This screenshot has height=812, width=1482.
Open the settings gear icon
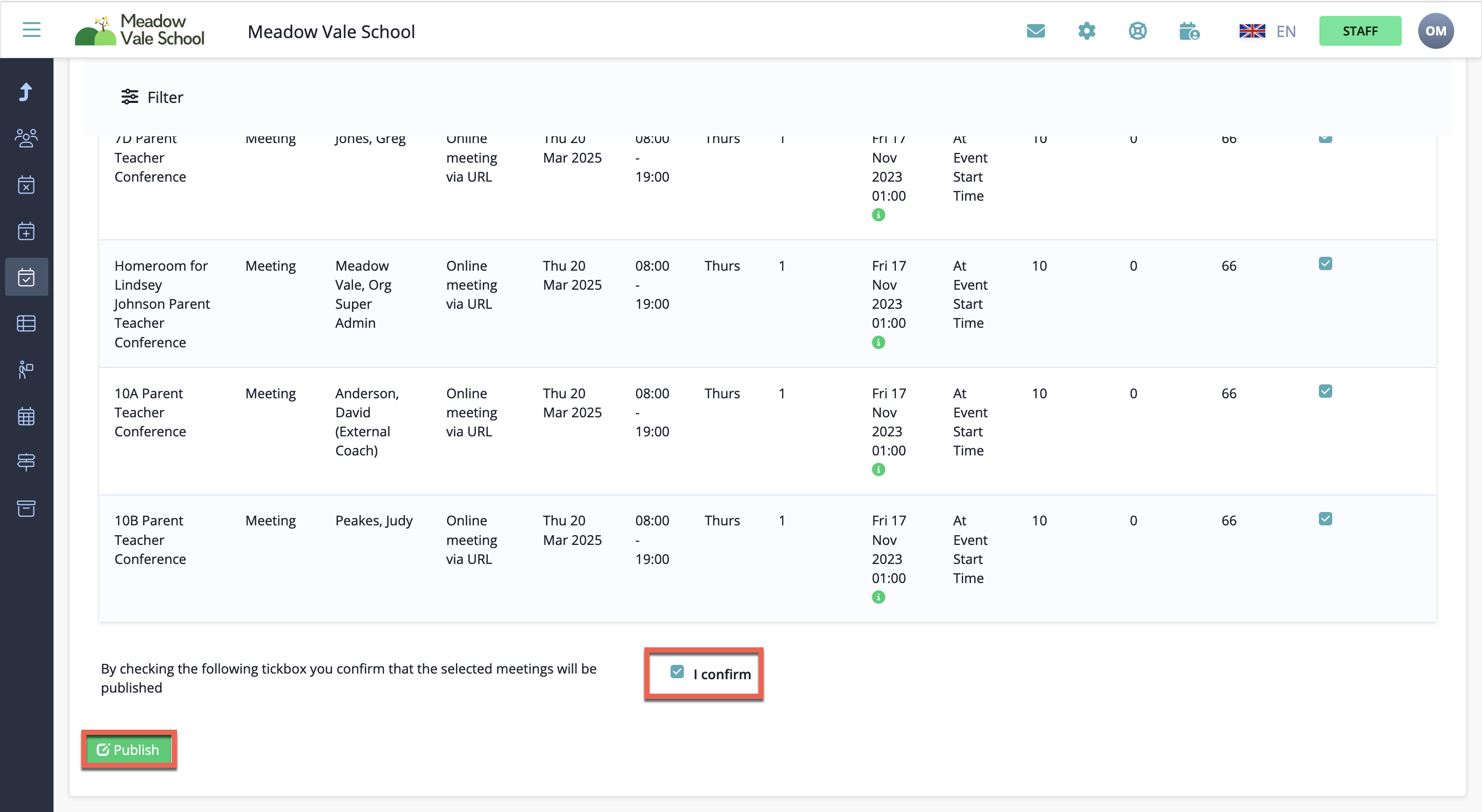(1086, 30)
